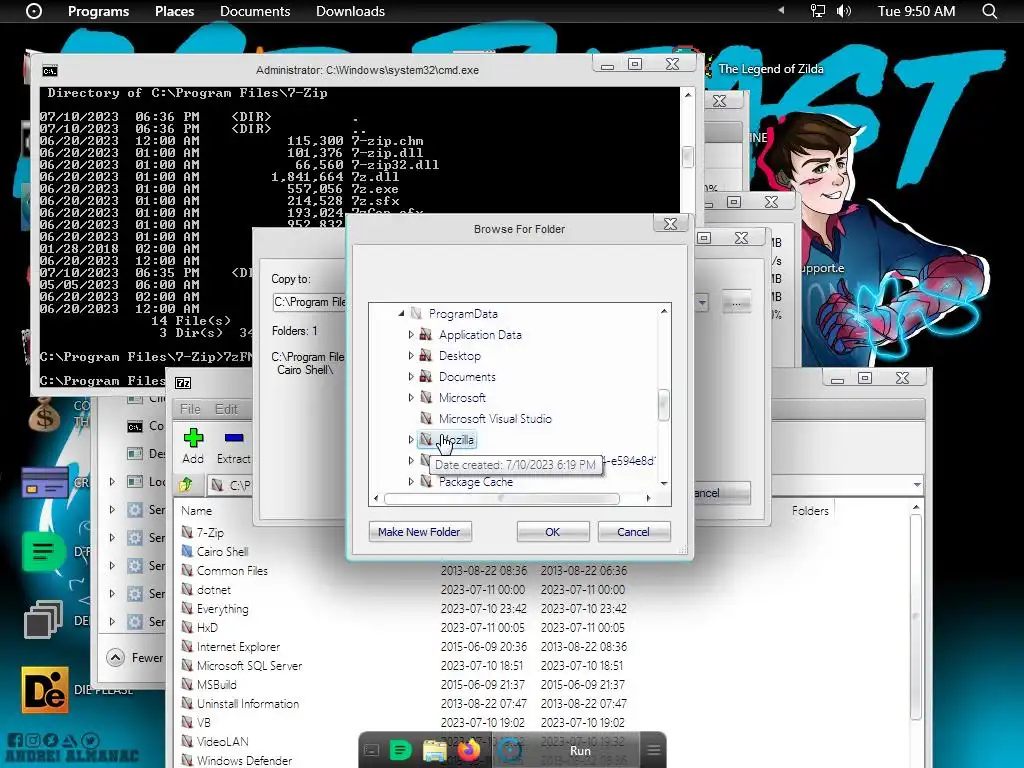Open the Places menu

click(x=174, y=11)
